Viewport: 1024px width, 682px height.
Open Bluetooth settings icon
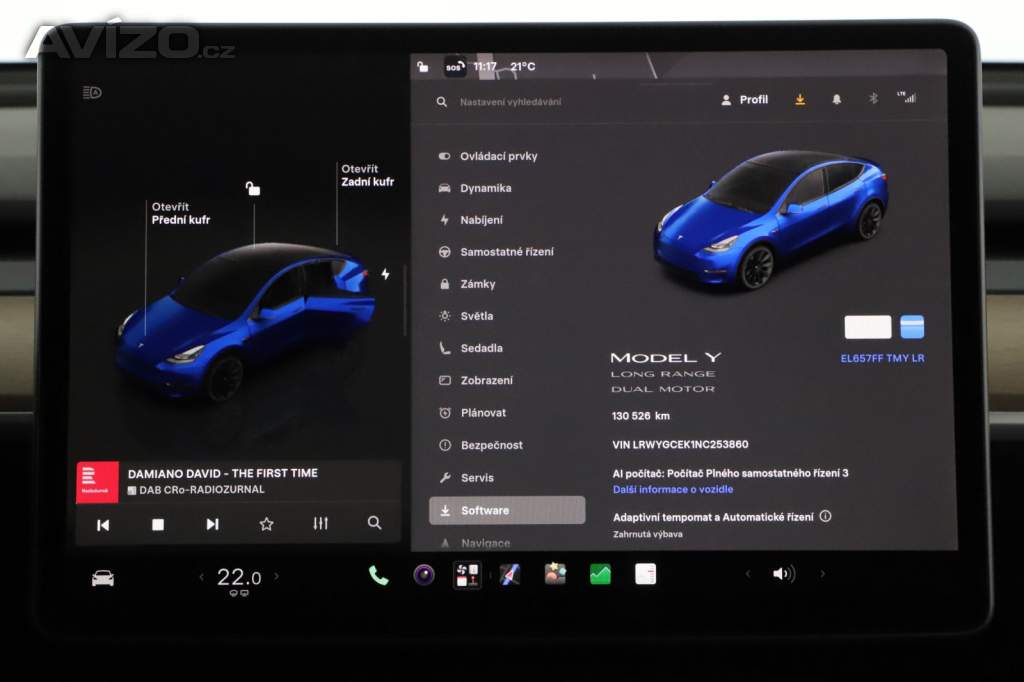click(x=873, y=99)
